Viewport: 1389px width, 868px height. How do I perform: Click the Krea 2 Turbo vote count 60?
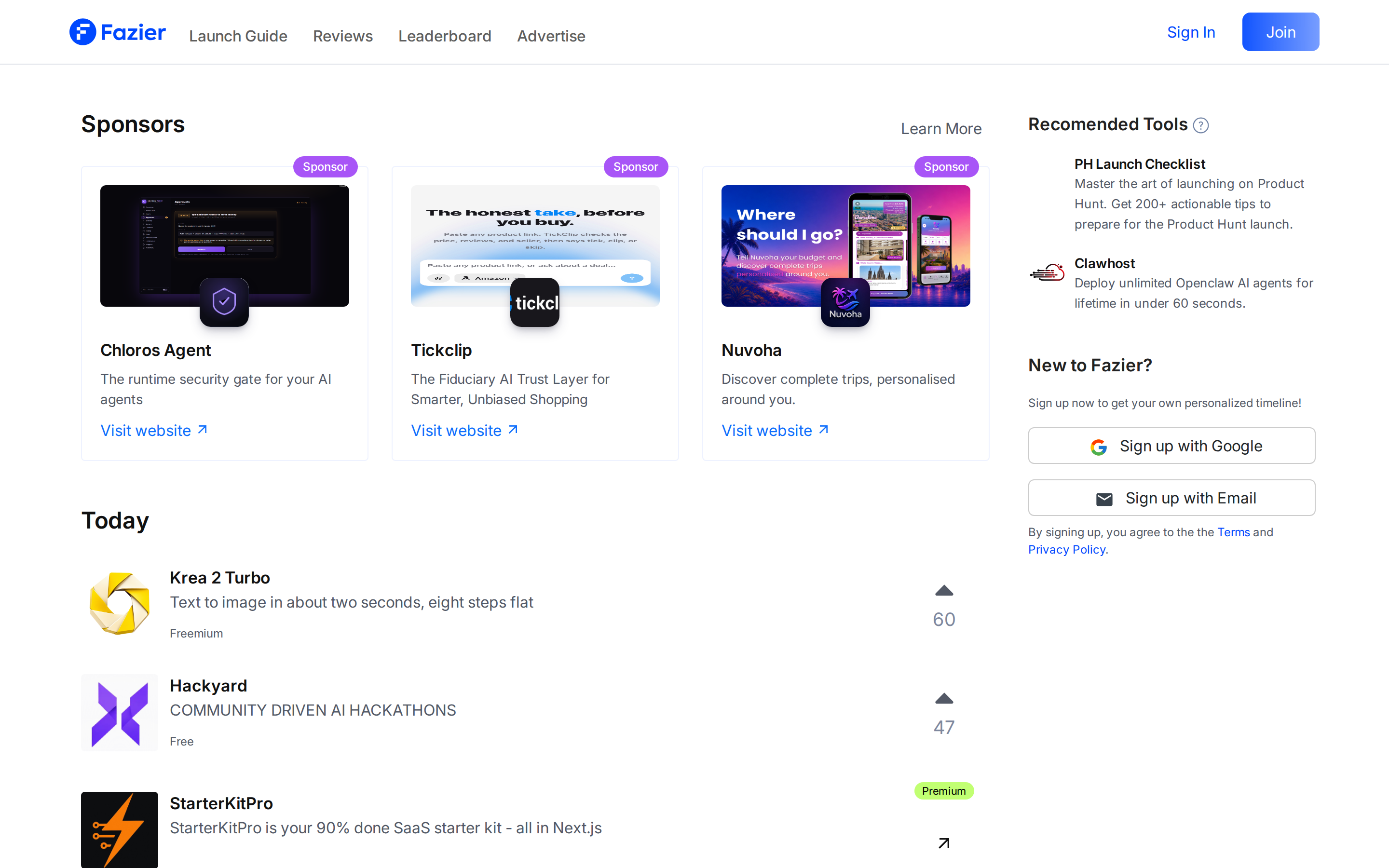(x=944, y=620)
